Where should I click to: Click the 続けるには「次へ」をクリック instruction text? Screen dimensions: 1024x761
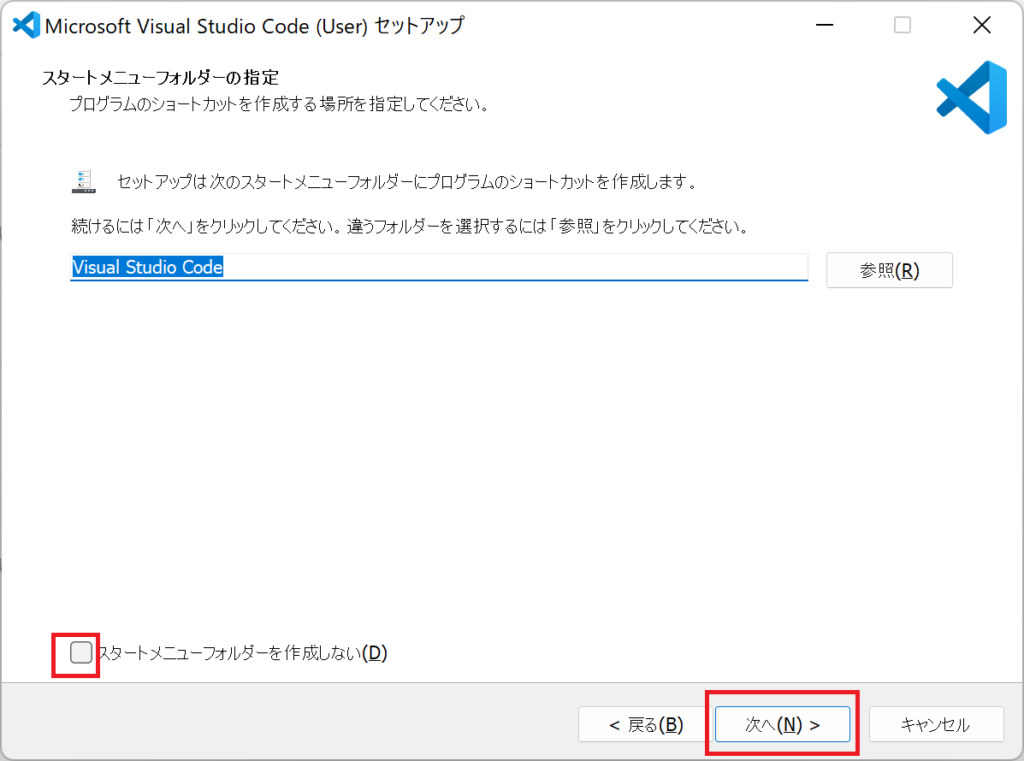[x=409, y=226]
